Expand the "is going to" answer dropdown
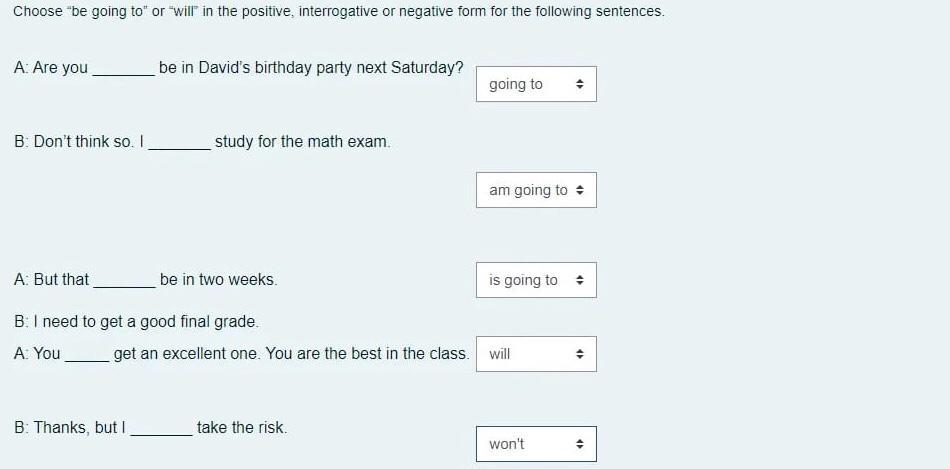 pyautogui.click(x=535, y=281)
